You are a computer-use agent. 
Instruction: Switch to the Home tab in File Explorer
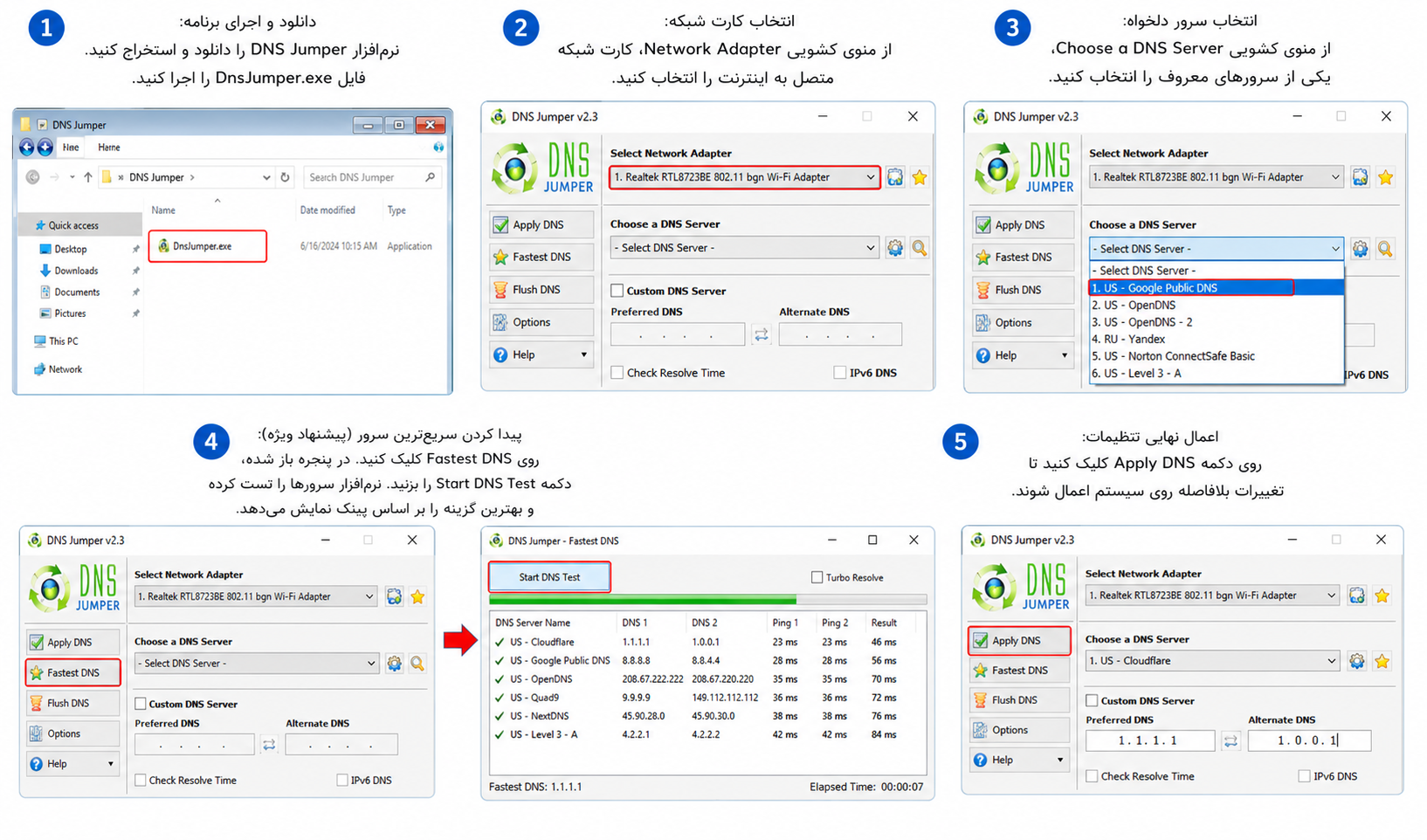pos(109,148)
